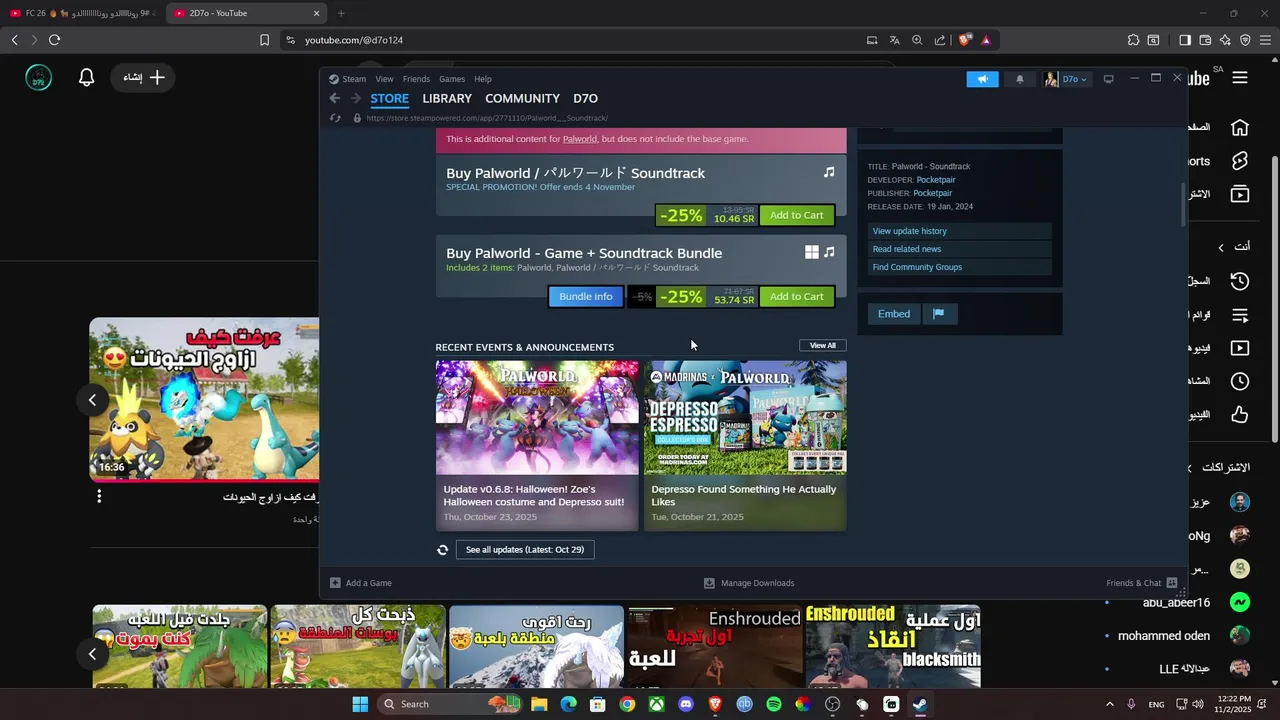Click the Embed button
Image resolution: width=1280 pixels, height=720 pixels.
tap(894, 314)
